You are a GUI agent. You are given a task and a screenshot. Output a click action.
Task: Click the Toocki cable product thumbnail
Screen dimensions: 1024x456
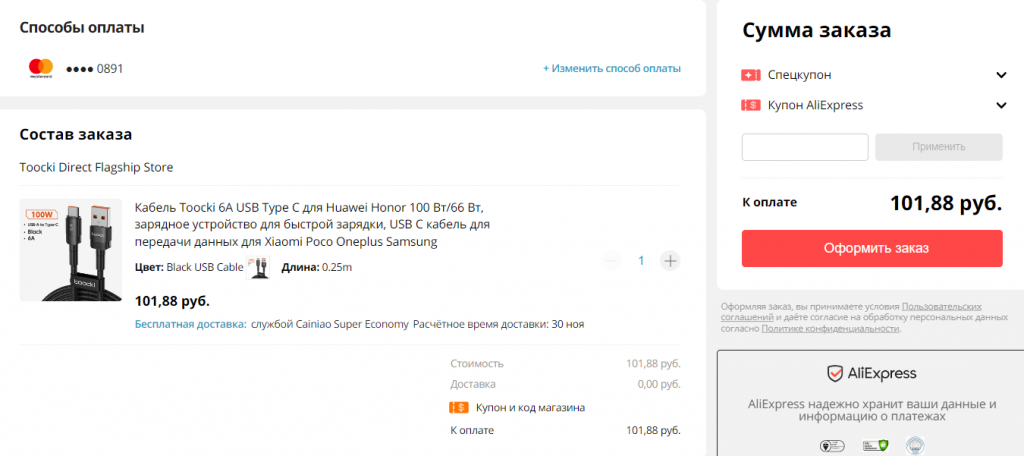tap(71, 250)
